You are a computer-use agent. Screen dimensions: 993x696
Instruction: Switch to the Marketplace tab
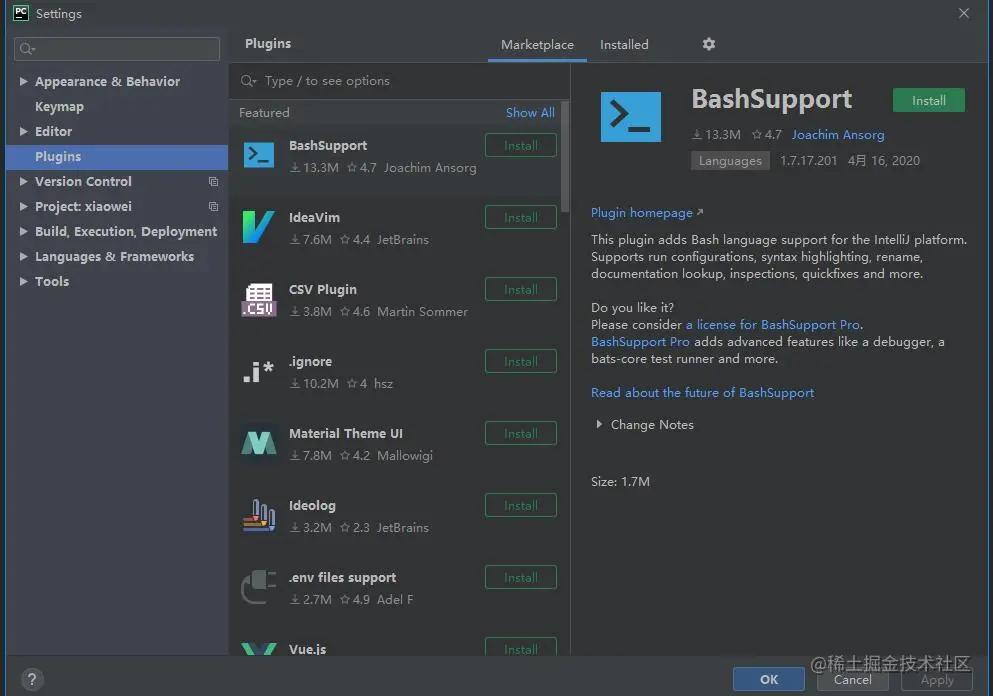coord(537,45)
